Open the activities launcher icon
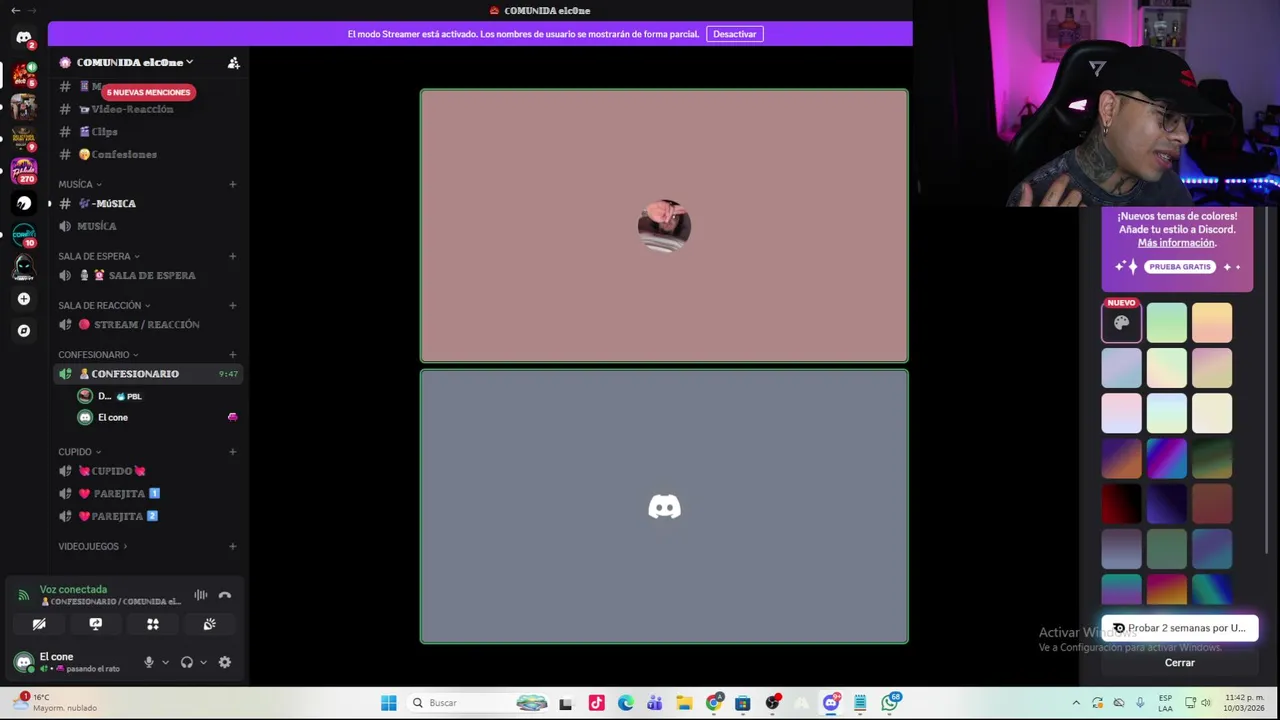Screen dimensions: 1280x720 point(153,624)
